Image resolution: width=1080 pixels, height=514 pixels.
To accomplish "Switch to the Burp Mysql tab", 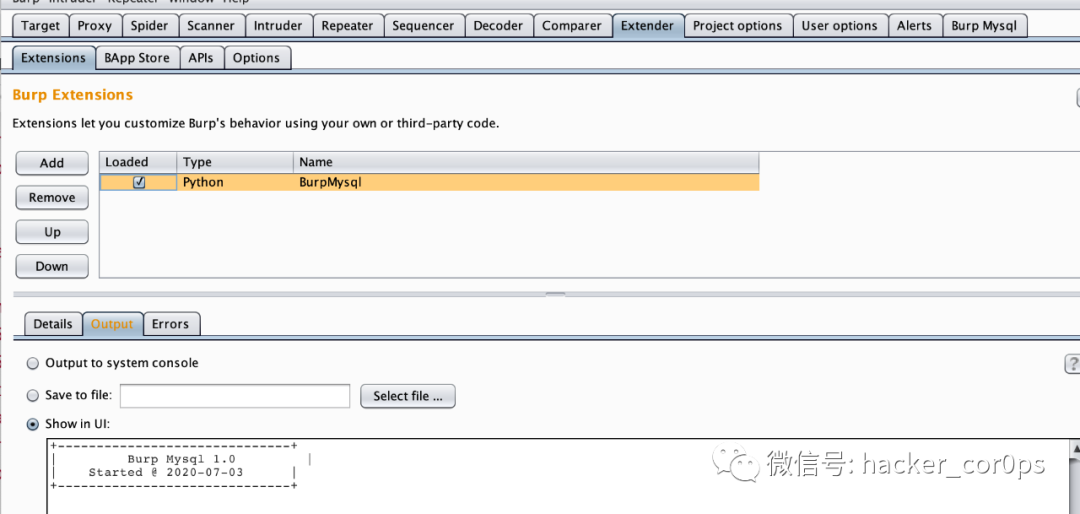I will pos(984,25).
